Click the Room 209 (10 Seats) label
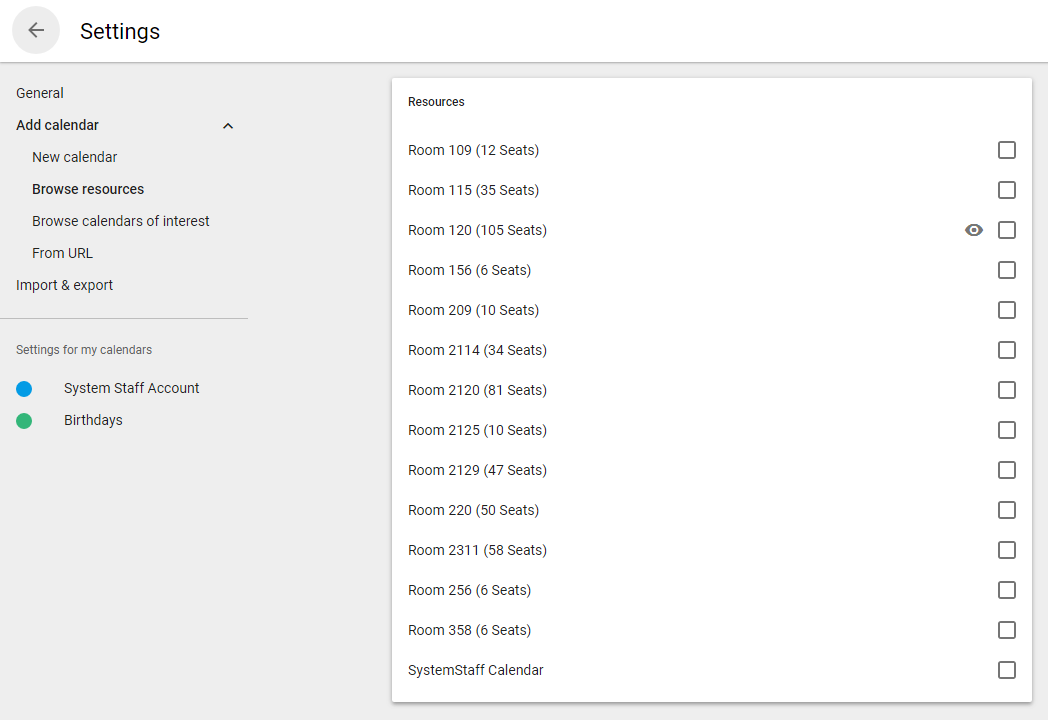1048x720 pixels. pos(473,311)
